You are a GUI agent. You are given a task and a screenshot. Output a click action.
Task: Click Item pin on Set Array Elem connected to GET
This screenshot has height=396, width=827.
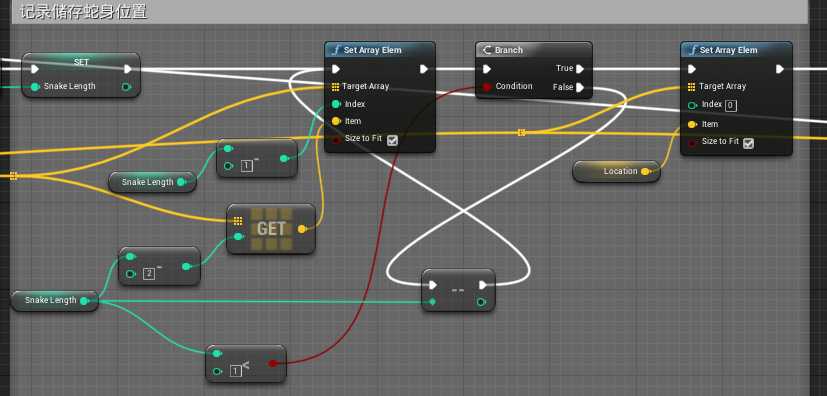coord(336,122)
